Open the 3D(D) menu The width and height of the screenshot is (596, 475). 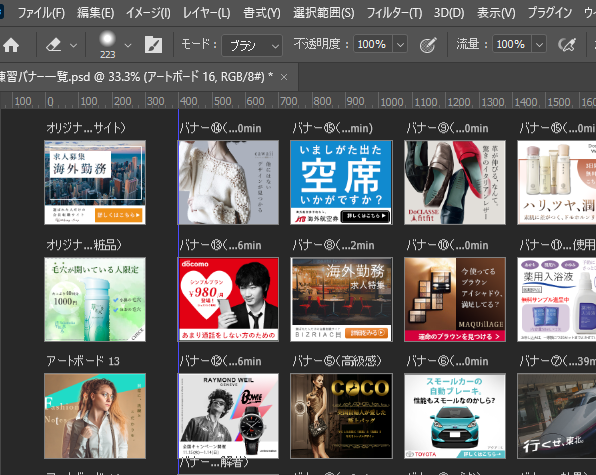coord(449,13)
